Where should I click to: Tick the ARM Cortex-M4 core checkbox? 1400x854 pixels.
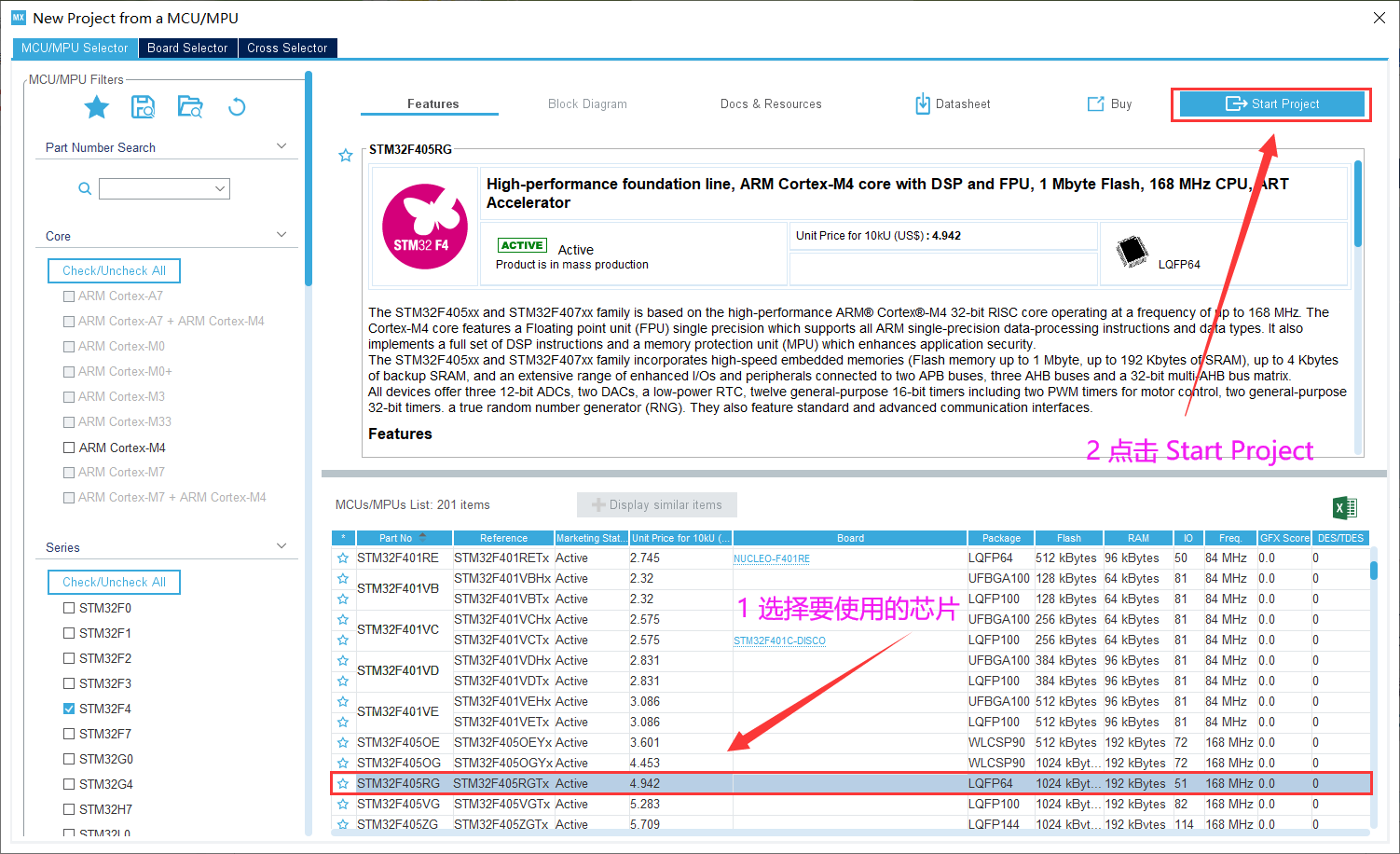pos(69,448)
